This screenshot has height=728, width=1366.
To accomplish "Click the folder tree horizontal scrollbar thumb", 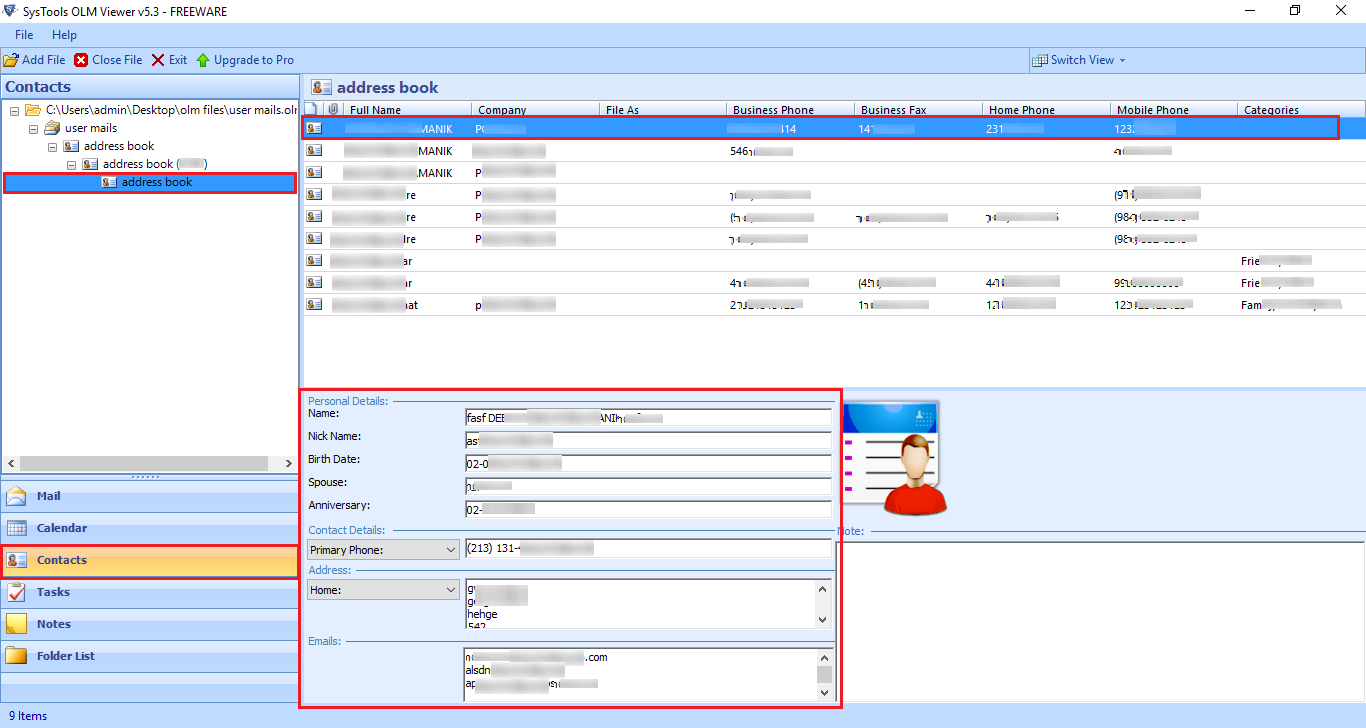I will pyautogui.click(x=143, y=464).
